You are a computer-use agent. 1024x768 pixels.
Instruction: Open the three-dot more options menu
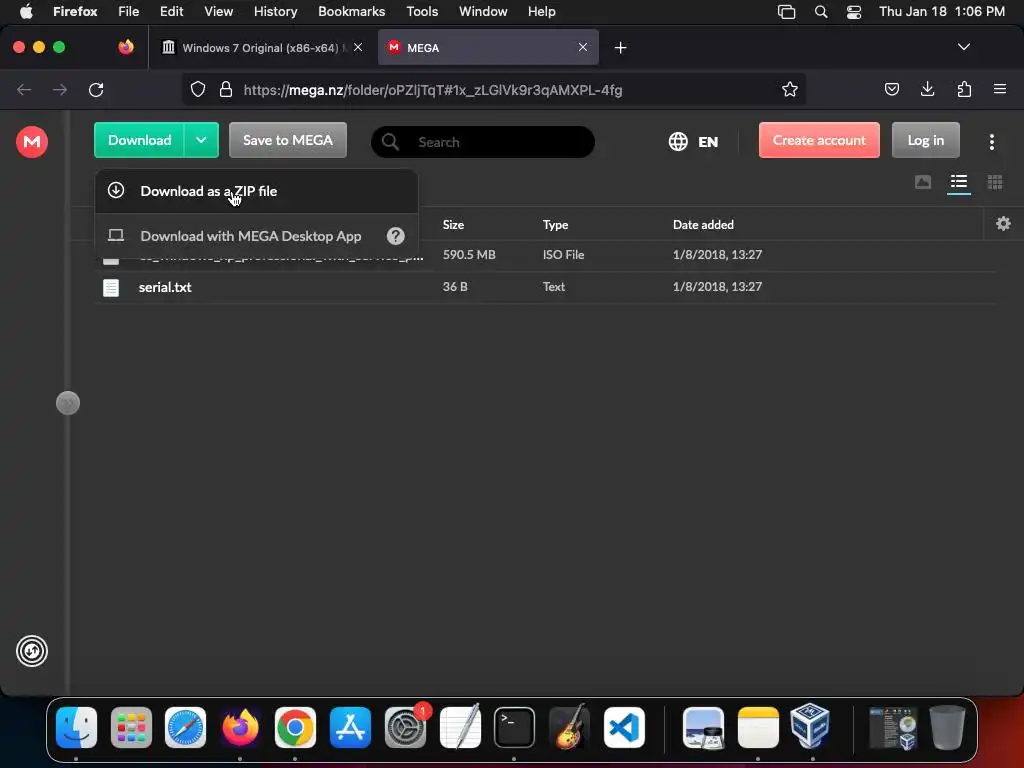[x=991, y=142]
